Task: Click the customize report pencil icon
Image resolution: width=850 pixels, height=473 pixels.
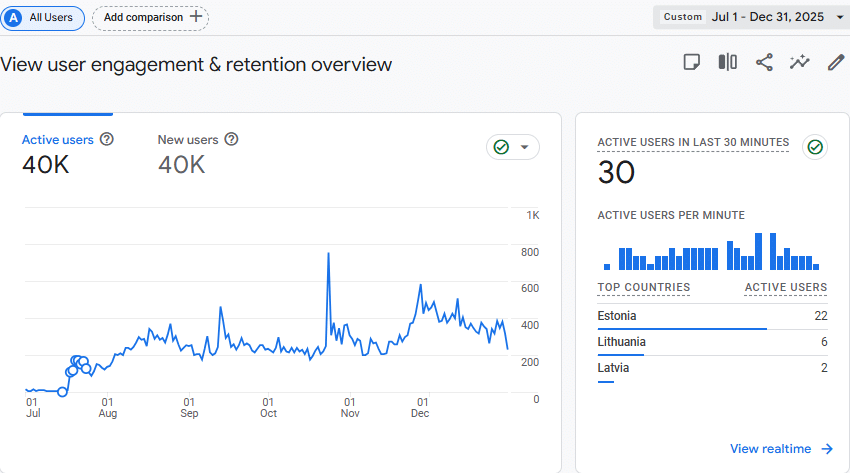Action: point(836,63)
